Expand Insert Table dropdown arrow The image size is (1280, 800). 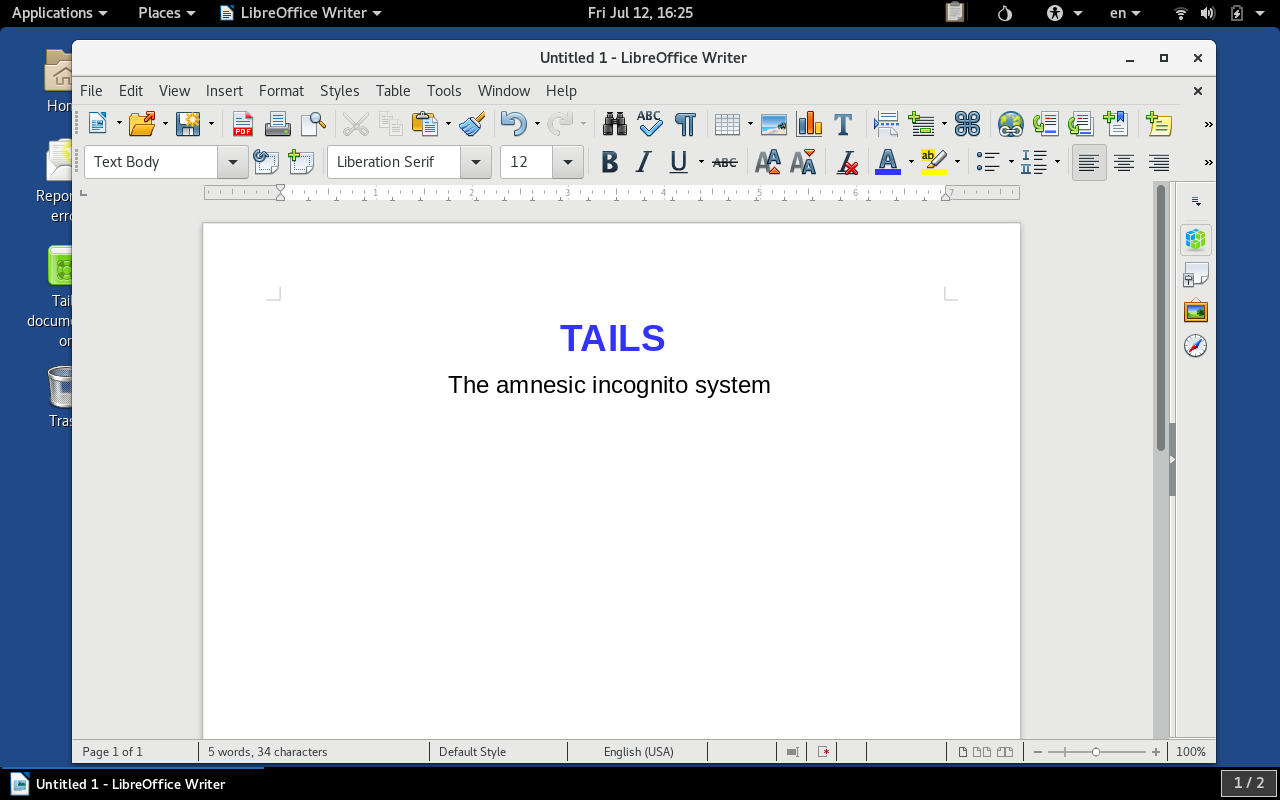click(750, 124)
